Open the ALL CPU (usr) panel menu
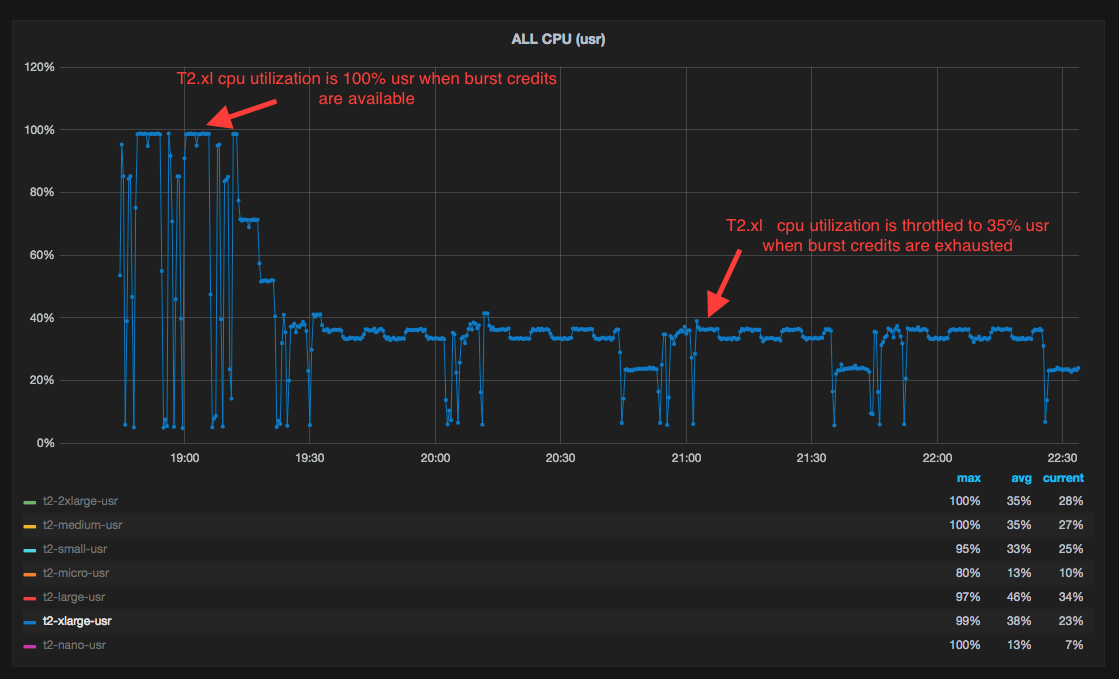Viewport: 1119px width, 679px height. pyautogui.click(x=559, y=39)
